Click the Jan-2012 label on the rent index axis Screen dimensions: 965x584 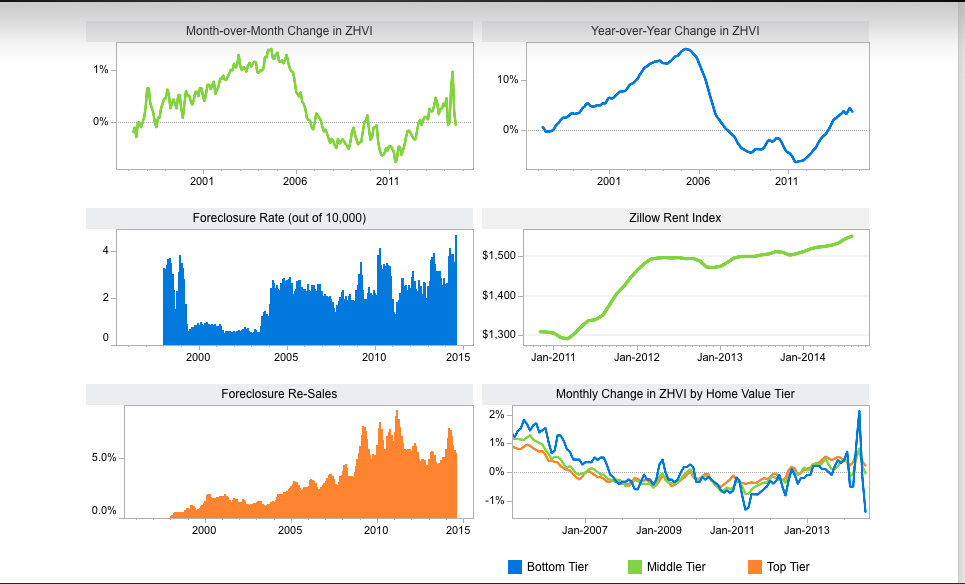(636, 357)
